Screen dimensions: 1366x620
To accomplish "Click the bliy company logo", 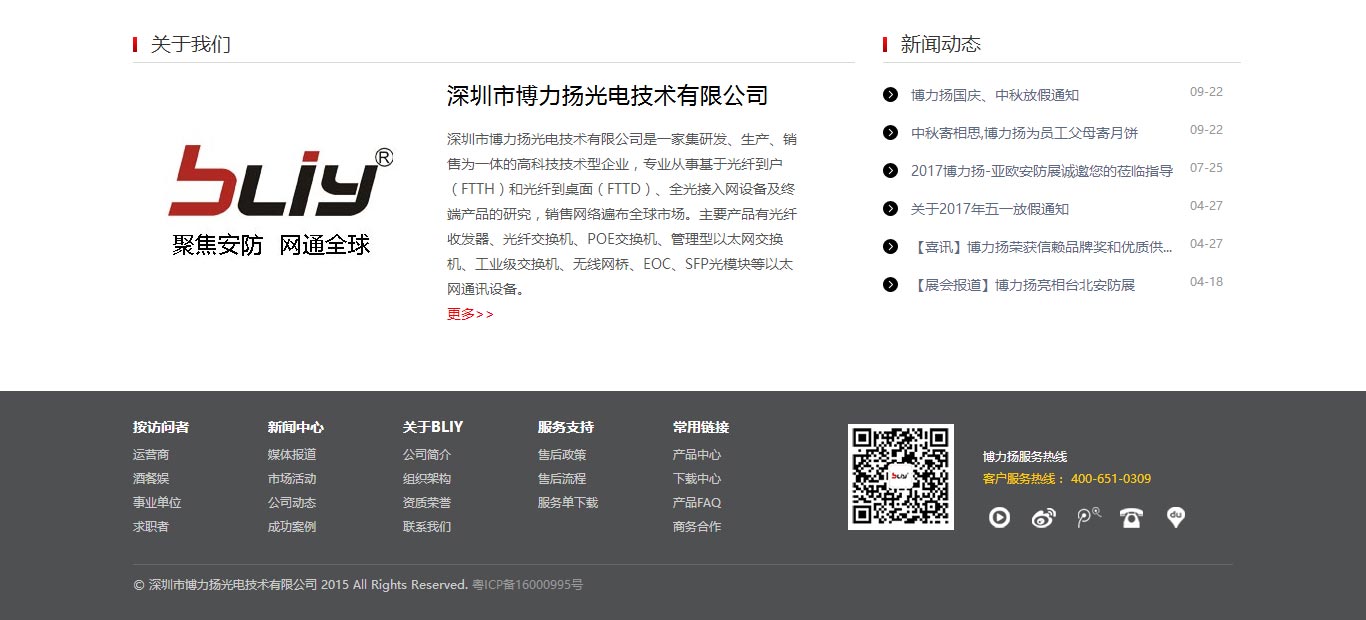I will (281, 190).
